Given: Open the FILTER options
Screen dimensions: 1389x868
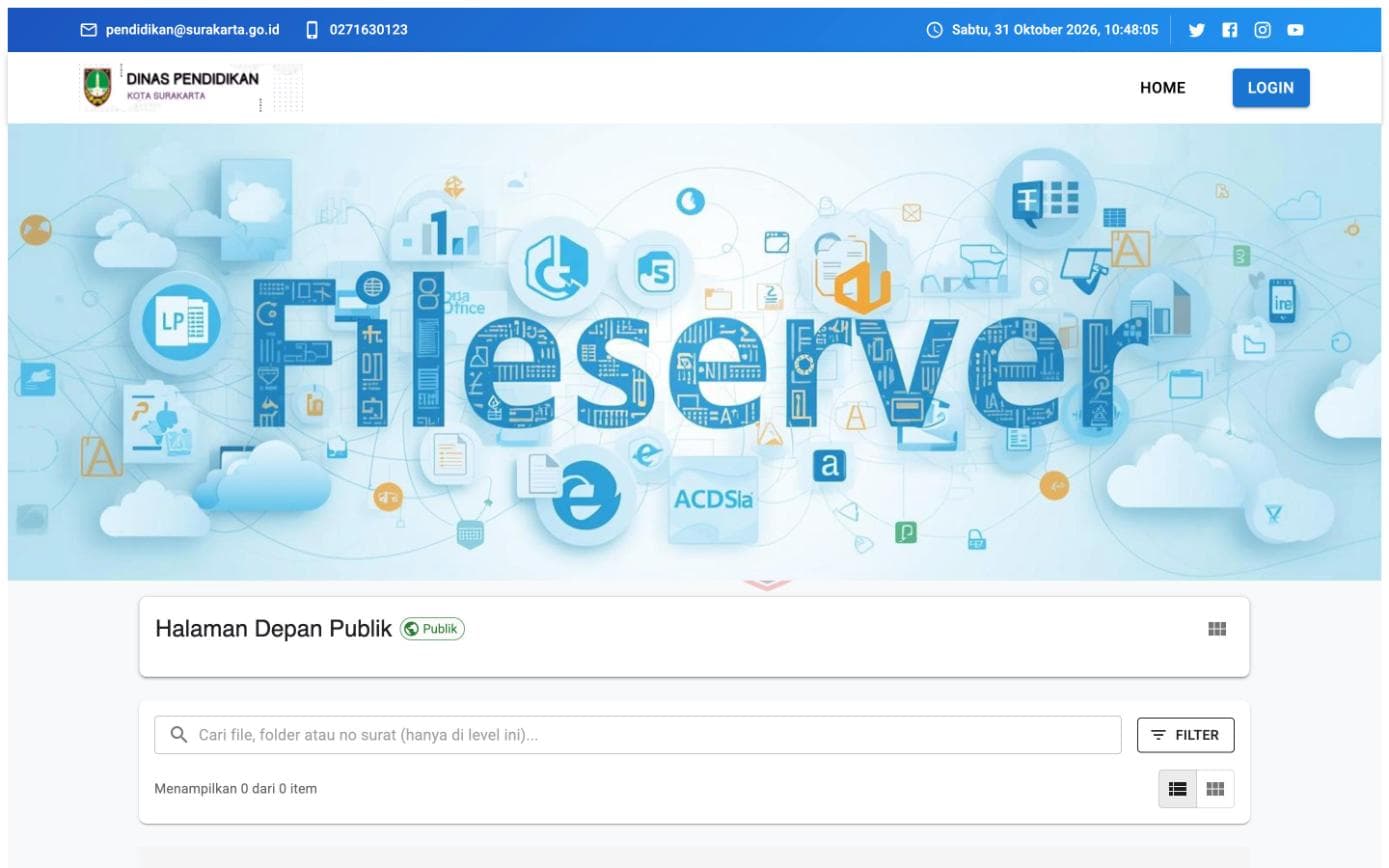Looking at the screenshot, I should (x=1185, y=735).
